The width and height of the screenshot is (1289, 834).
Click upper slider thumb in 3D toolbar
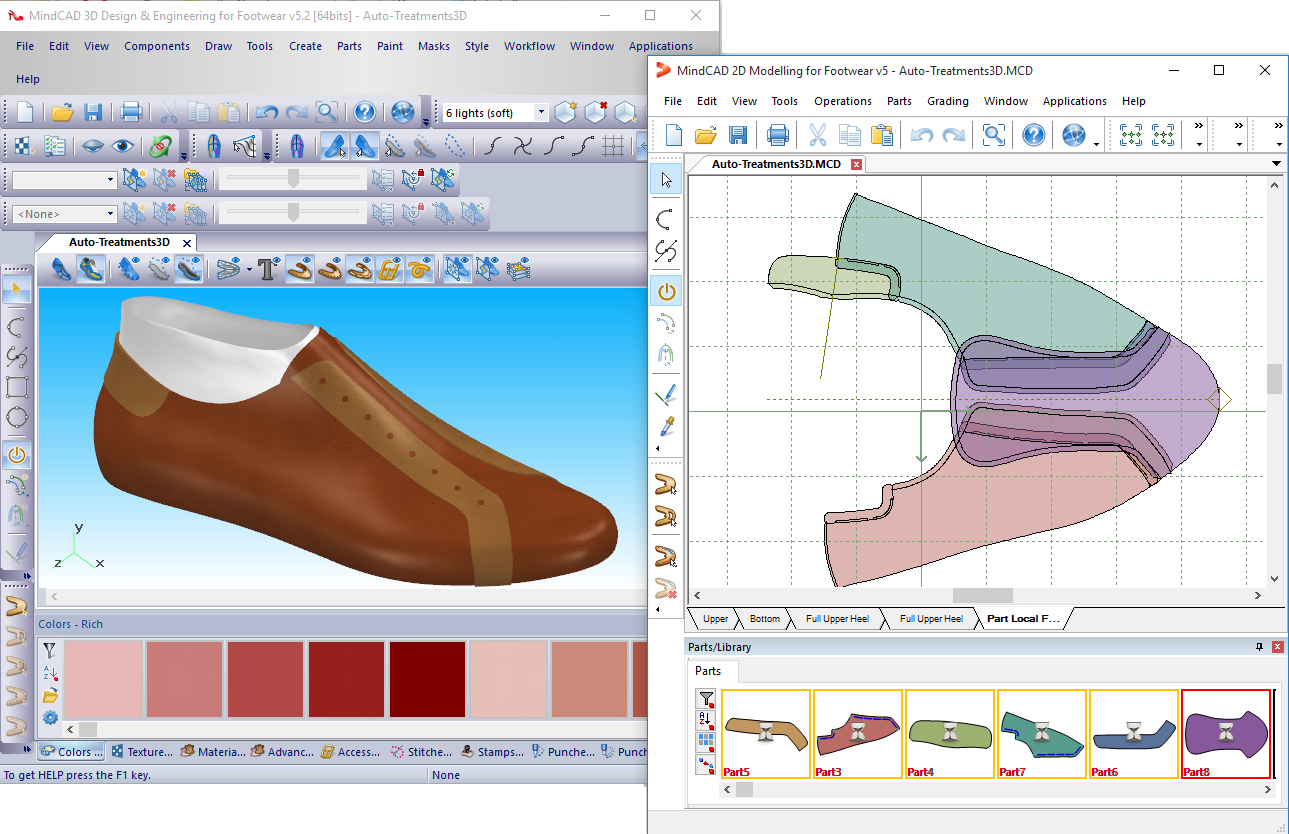coord(293,179)
